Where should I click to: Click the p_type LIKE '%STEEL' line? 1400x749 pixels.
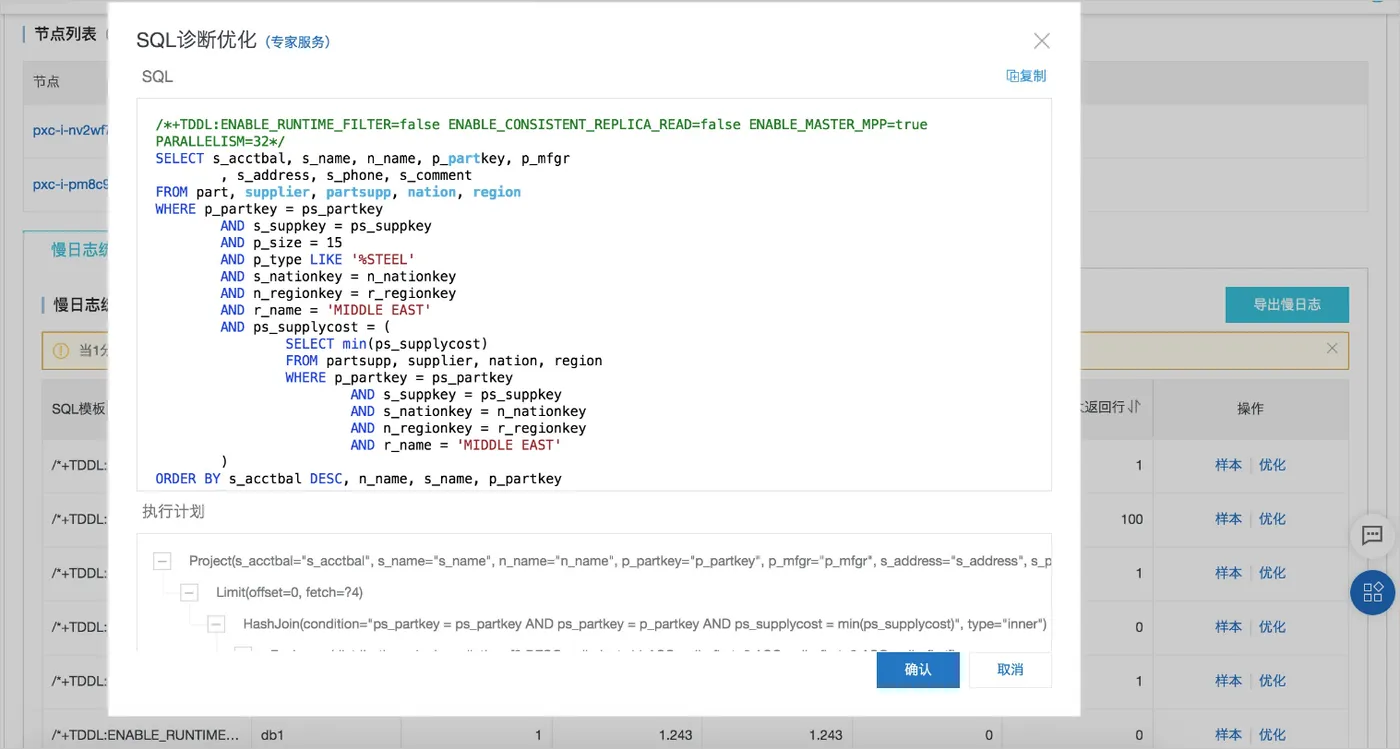318,259
